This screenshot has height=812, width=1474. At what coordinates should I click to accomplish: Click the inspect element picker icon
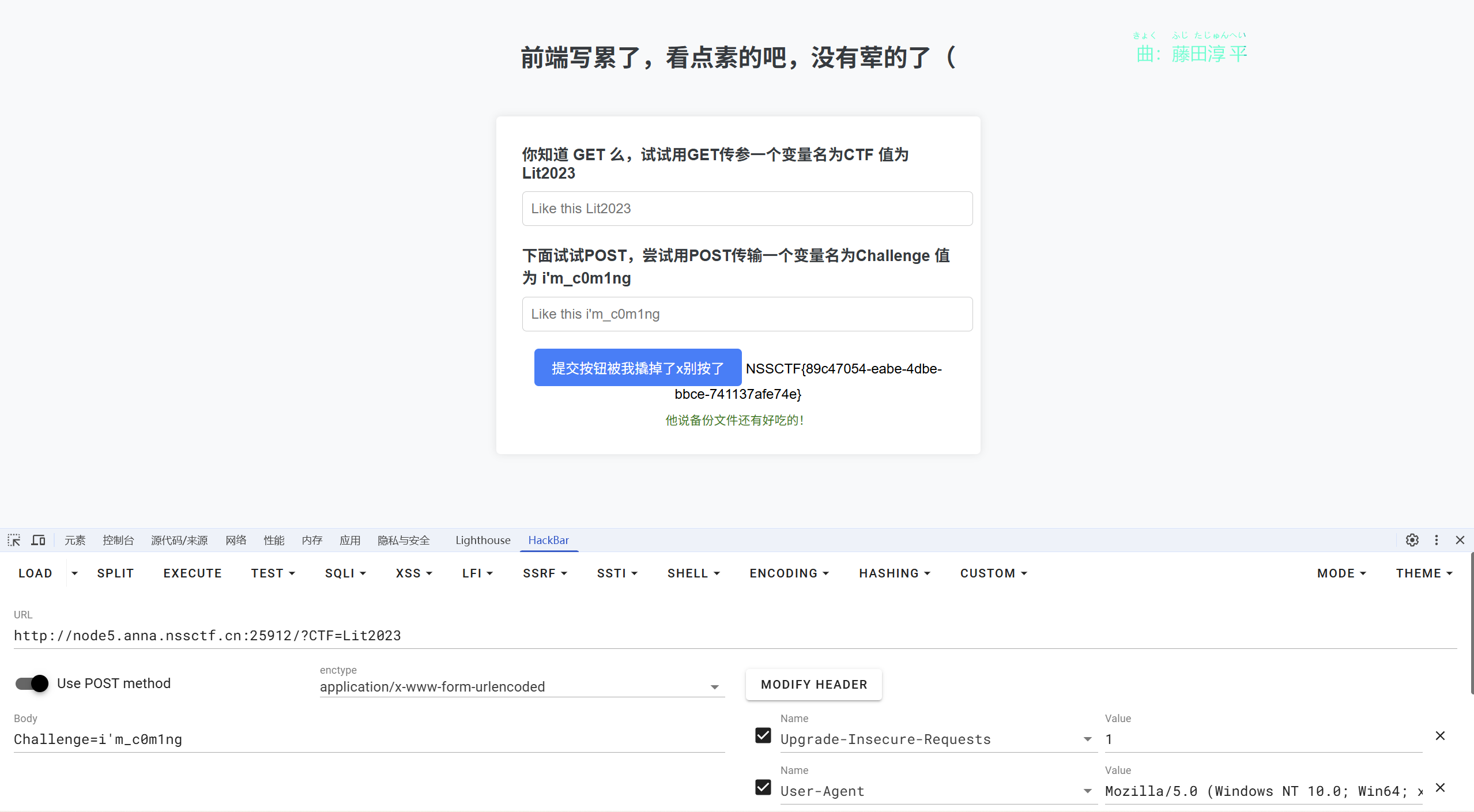(x=14, y=540)
